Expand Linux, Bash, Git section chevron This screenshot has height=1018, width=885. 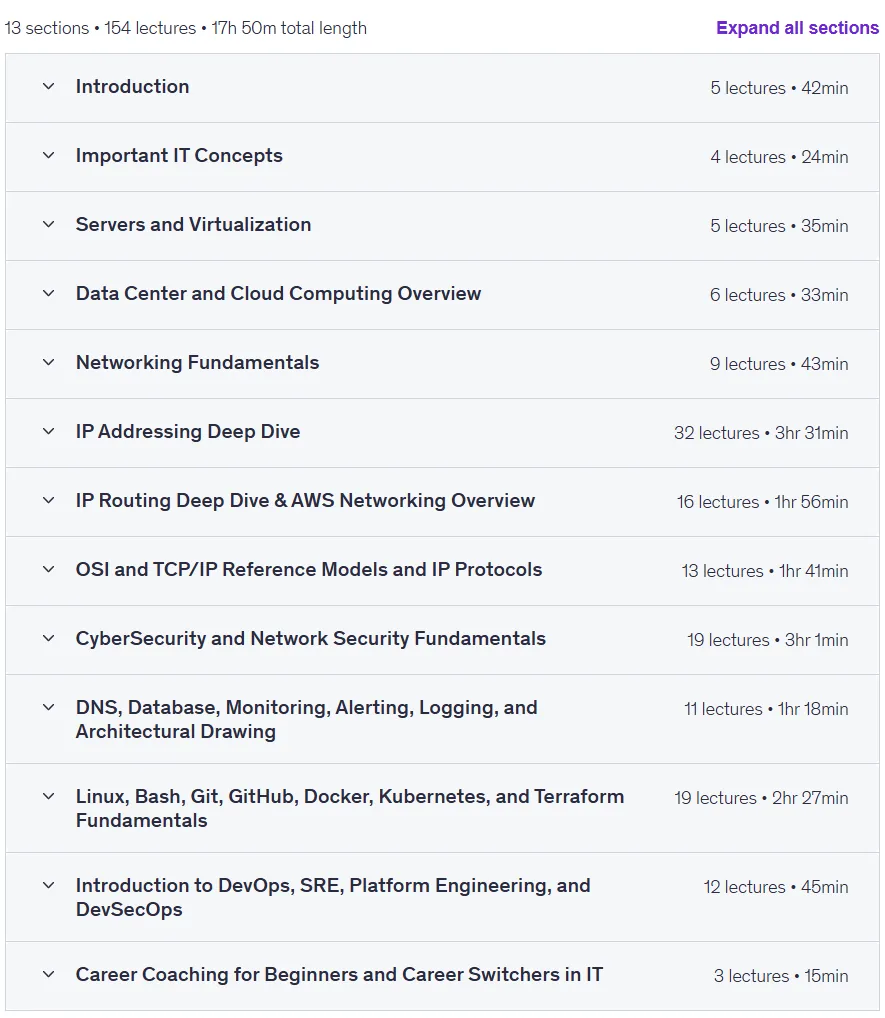(x=48, y=796)
